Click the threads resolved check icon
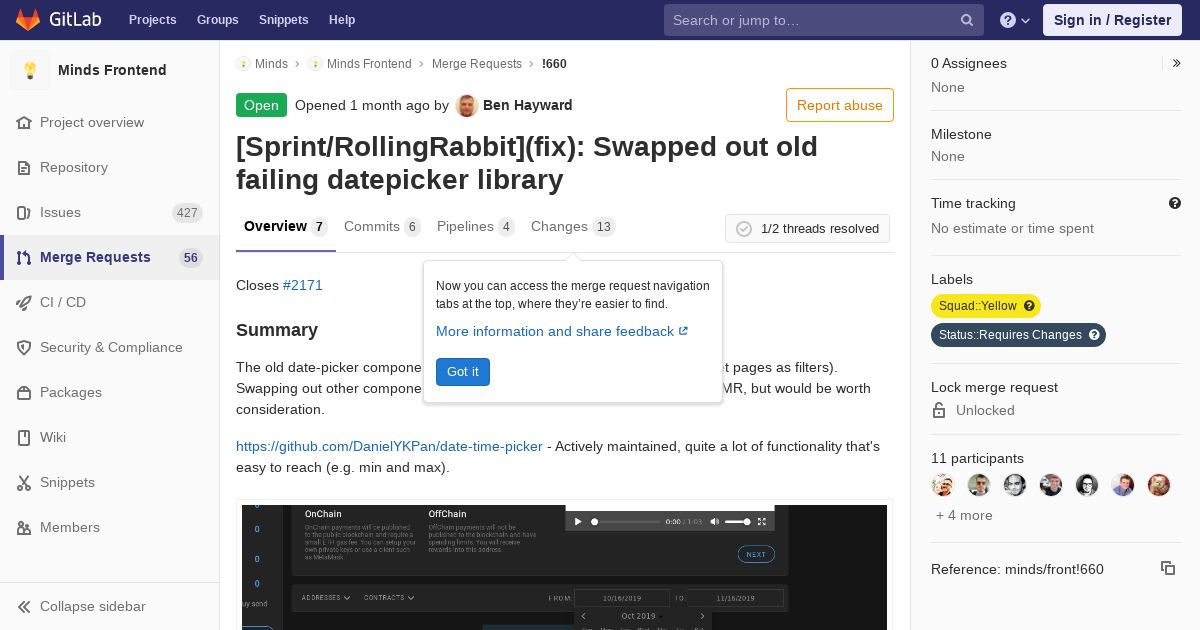 click(744, 229)
